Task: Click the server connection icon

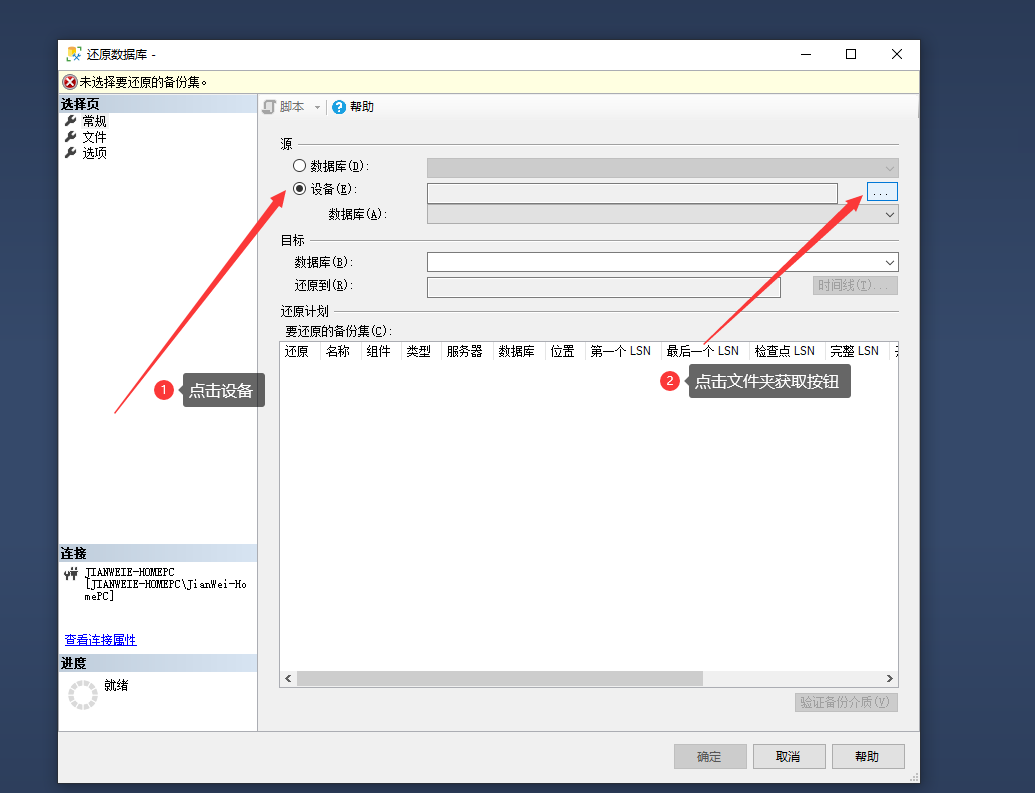Action: [71, 574]
